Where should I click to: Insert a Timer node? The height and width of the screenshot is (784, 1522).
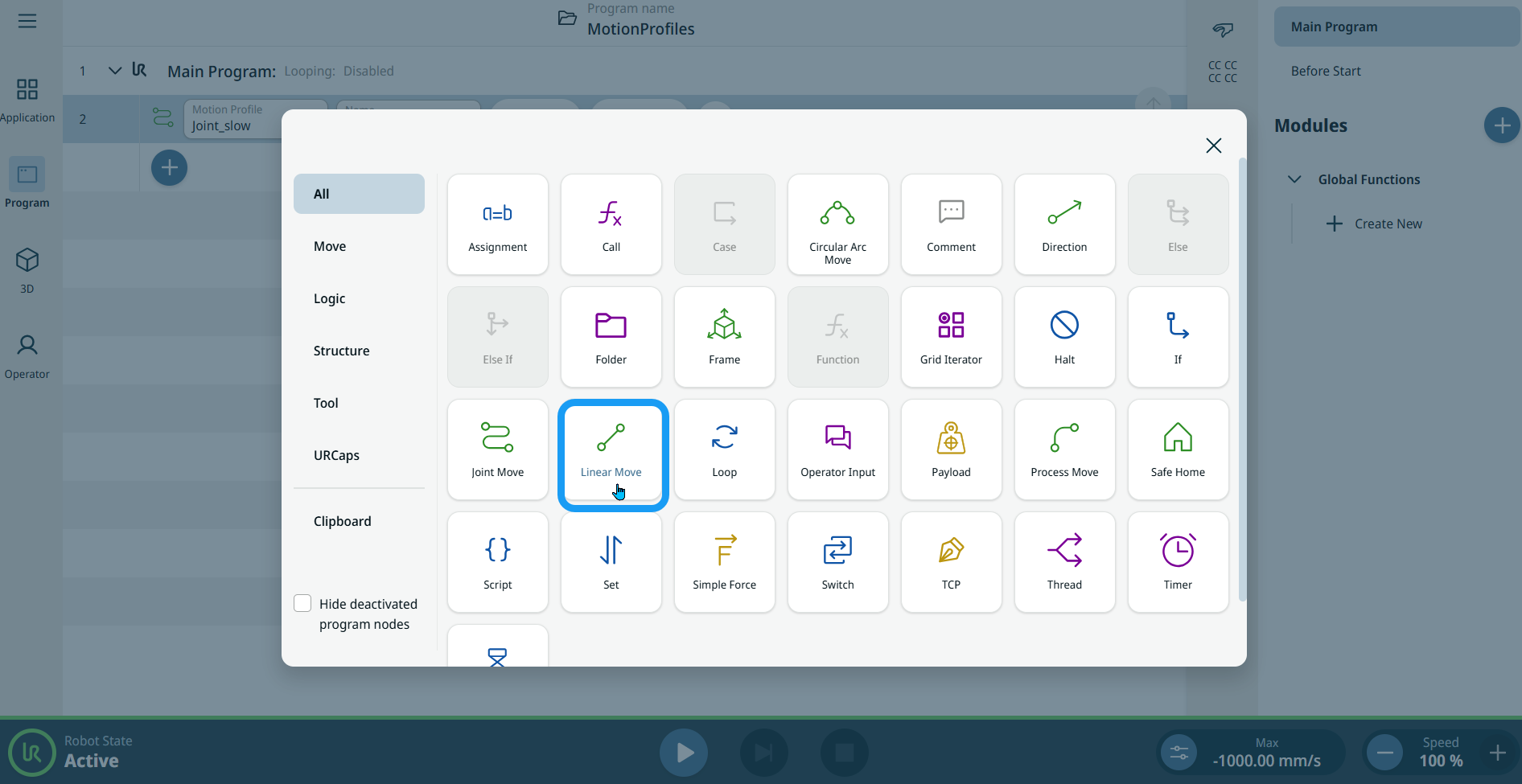click(1178, 563)
